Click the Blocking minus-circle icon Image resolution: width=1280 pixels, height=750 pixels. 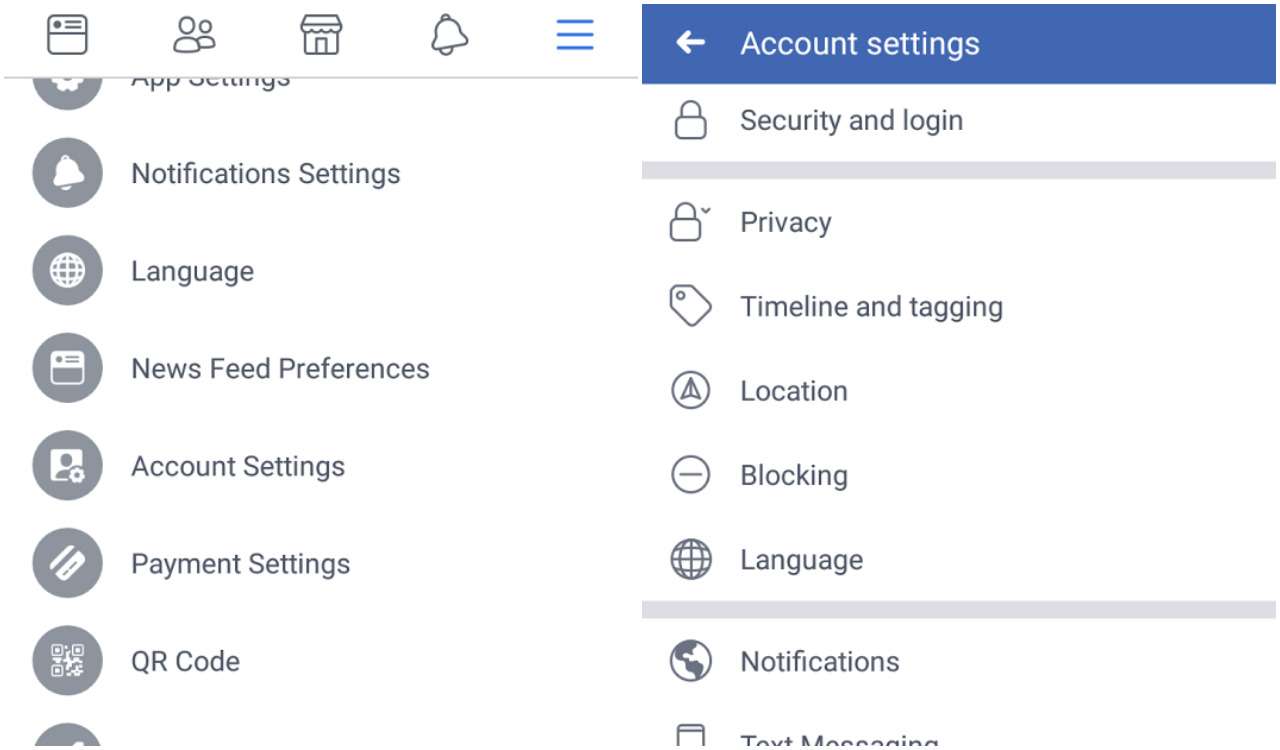(690, 475)
